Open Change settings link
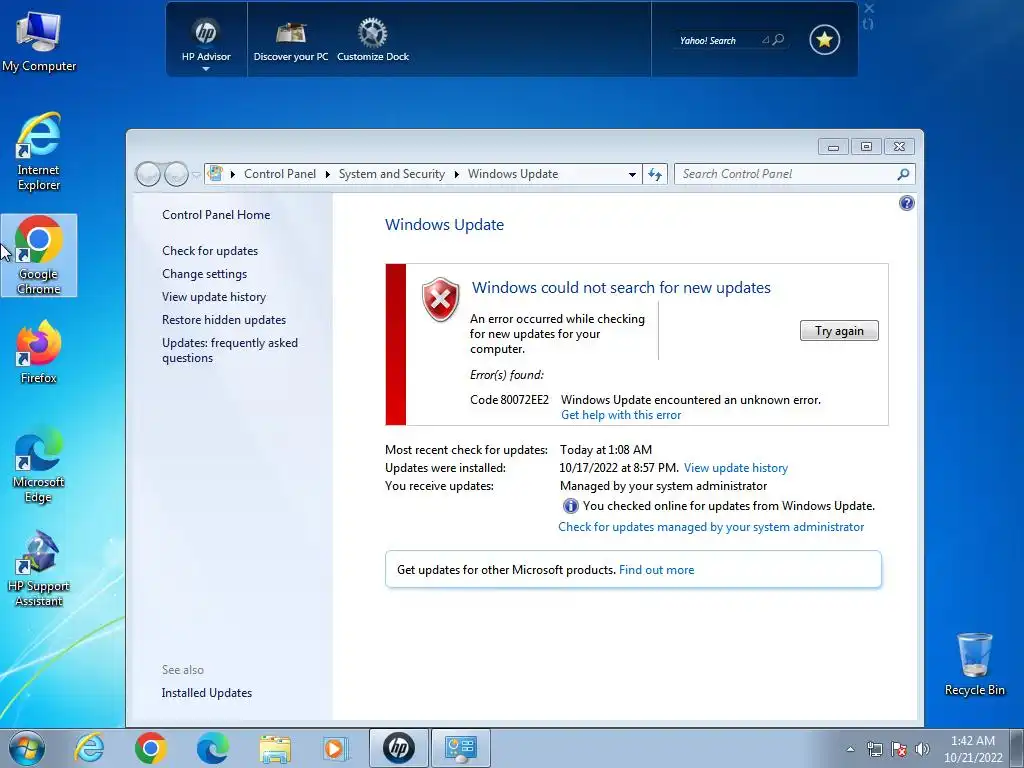Screen dimensions: 1024x768 [204, 274]
